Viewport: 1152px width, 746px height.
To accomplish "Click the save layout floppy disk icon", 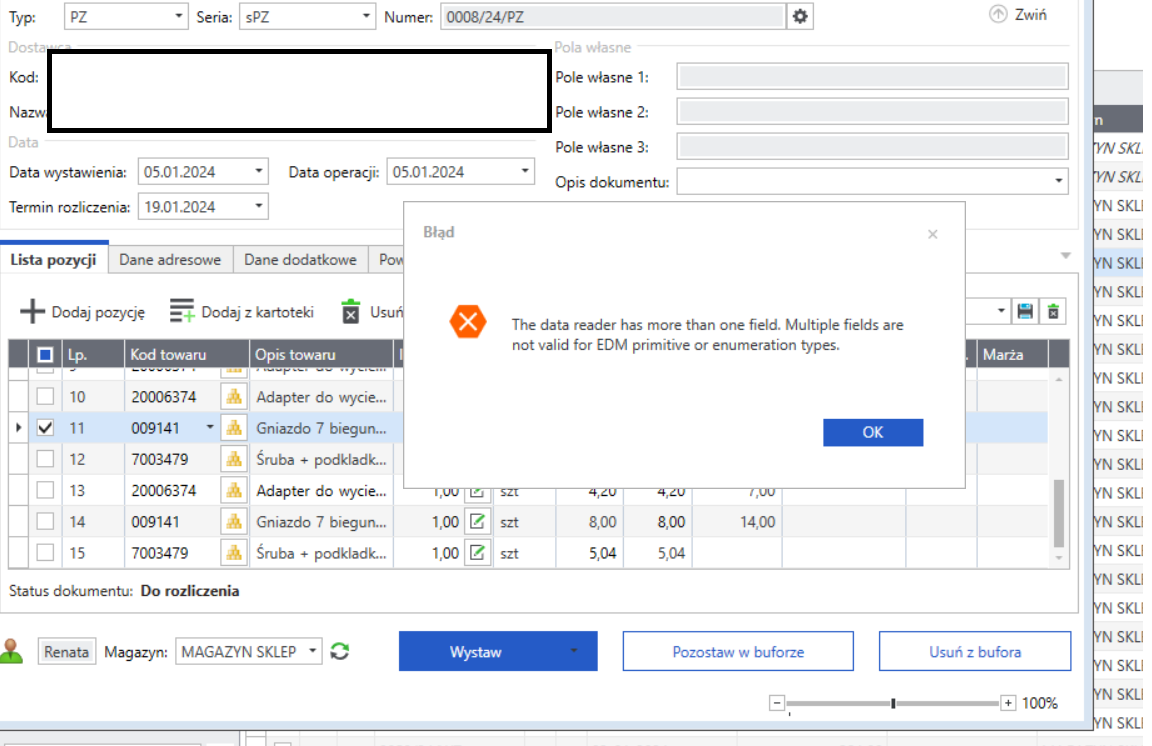I will click(x=1025, y=312).
